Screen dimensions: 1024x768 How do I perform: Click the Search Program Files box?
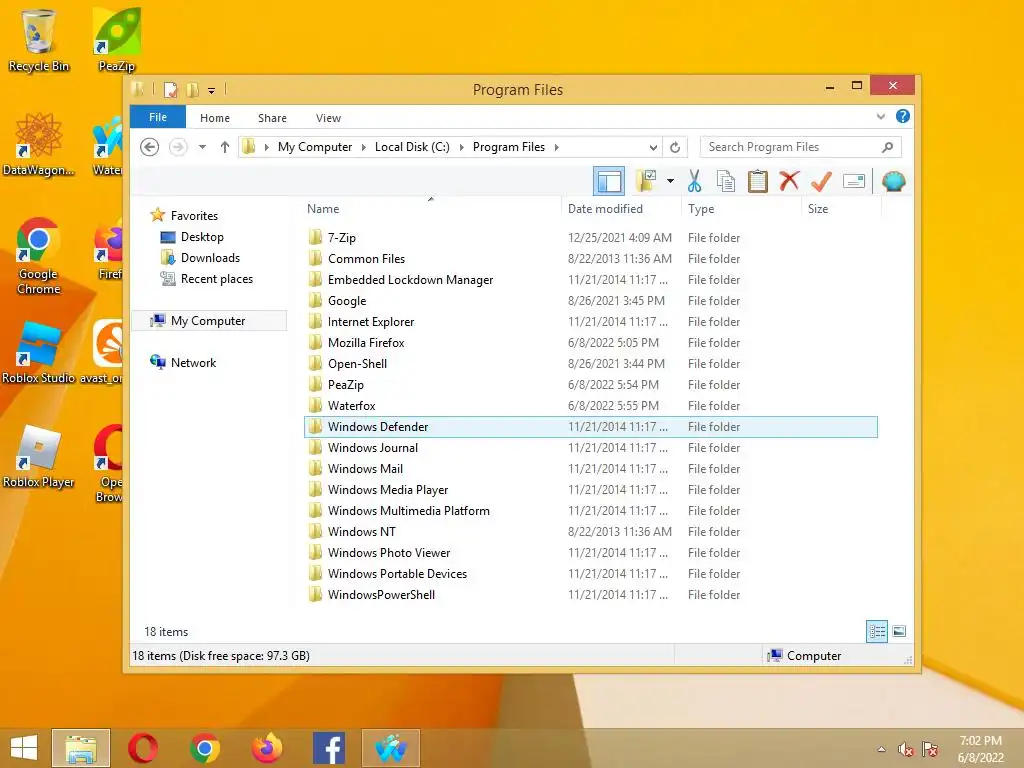pyautogui.click(x=800, y=147)
